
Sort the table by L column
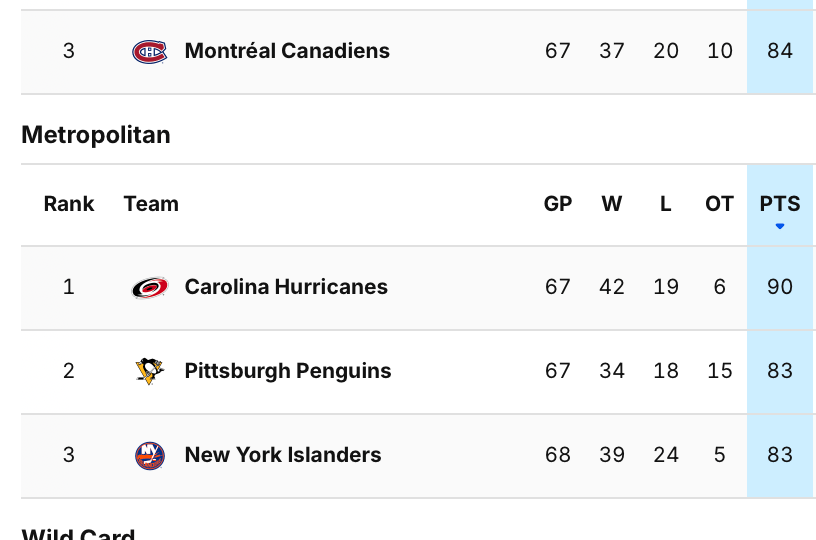pos(666,204)
